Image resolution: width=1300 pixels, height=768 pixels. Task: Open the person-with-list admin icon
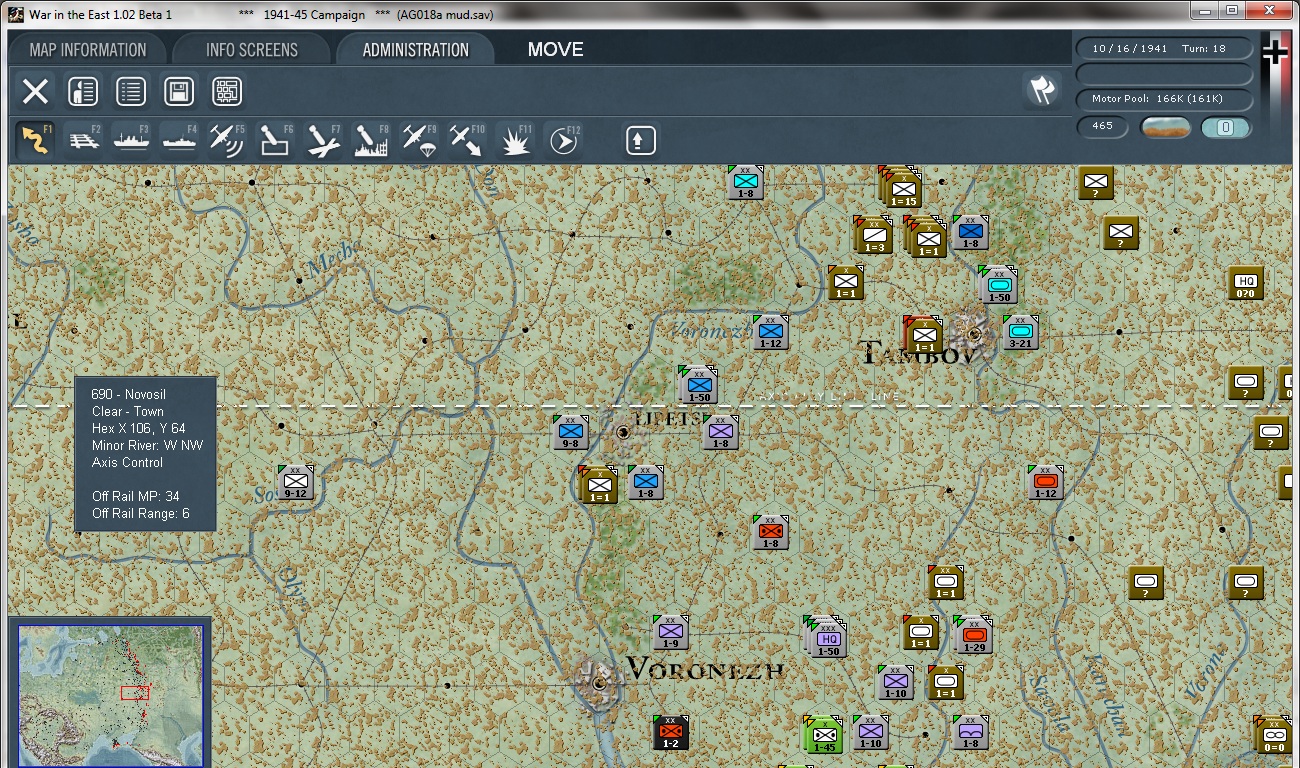point(83,92)
